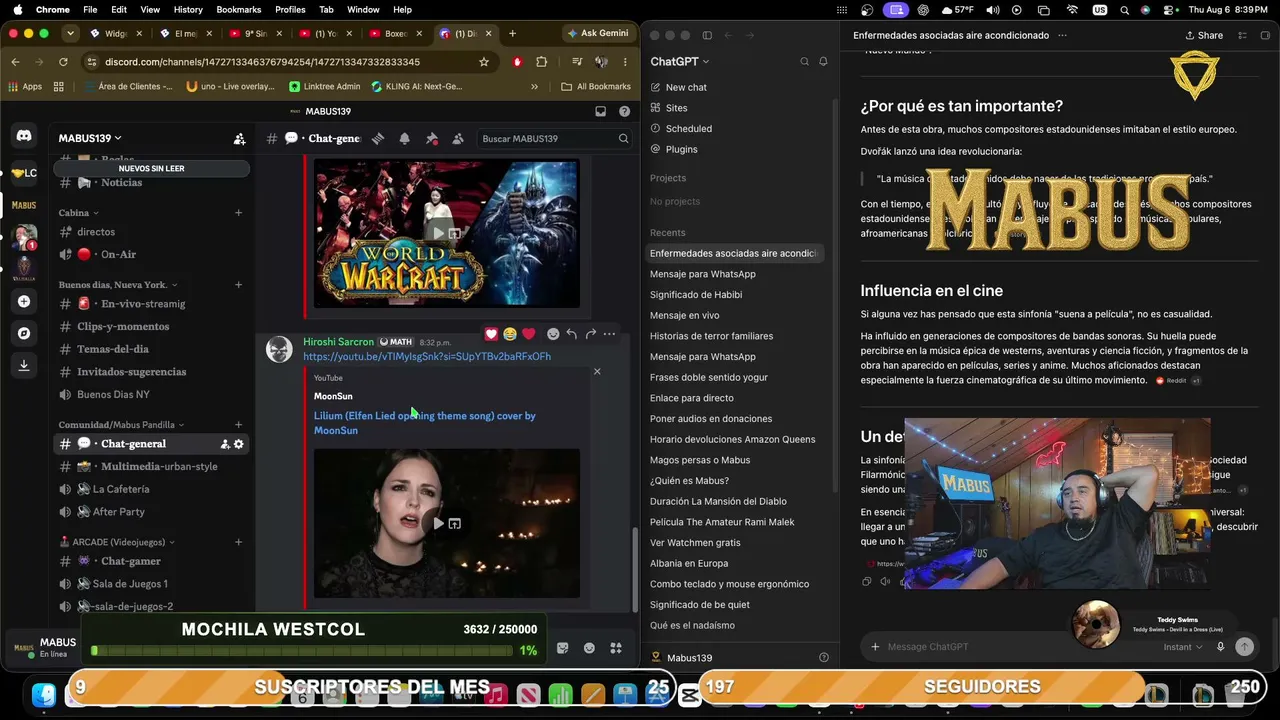Viewport: 1280px width, 720px height.
Task: Play the Lilium cover video thumbnail
Action: tap(438, 524)
